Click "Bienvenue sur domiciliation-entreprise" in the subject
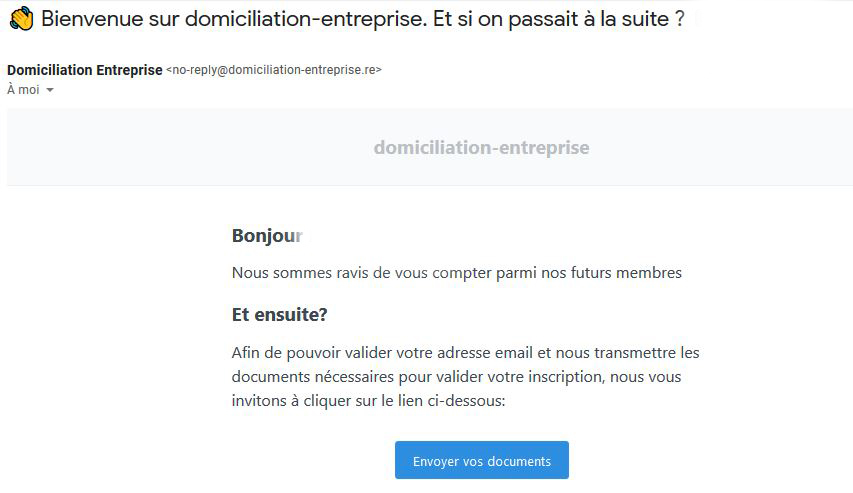This screenshot has width=853, height=493. point(234,19)
